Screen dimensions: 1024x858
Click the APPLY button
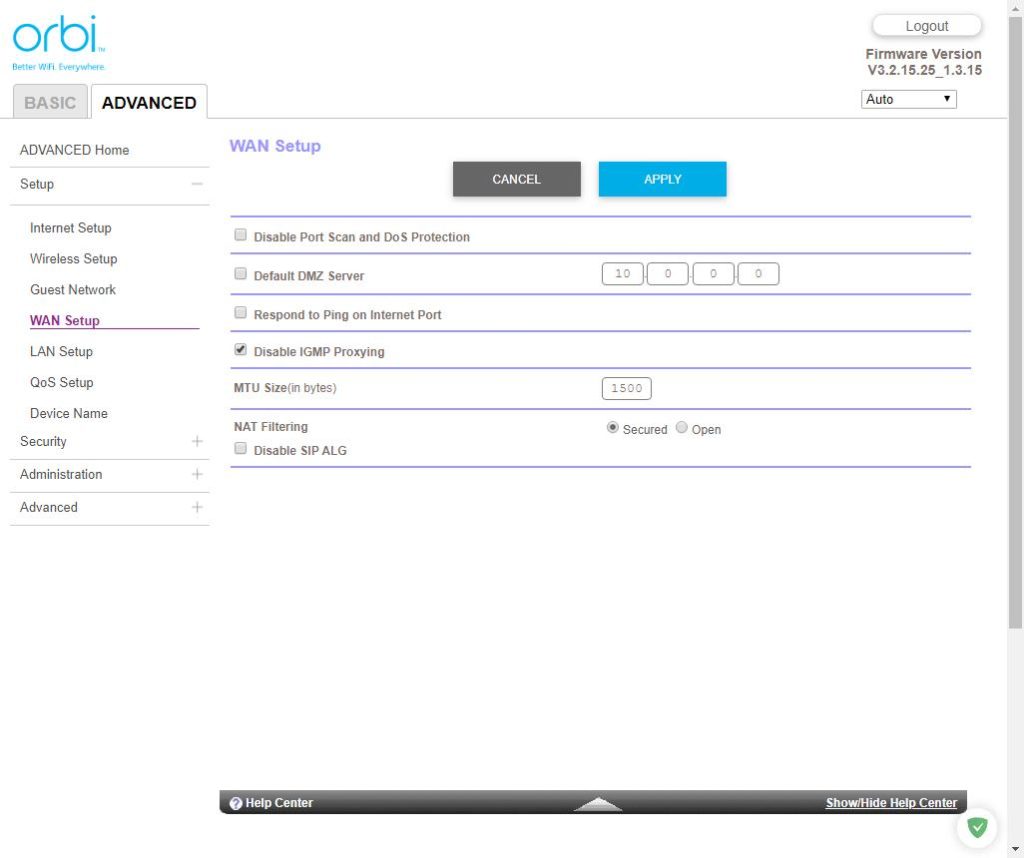pyautogui.click(x=662, y=179)
